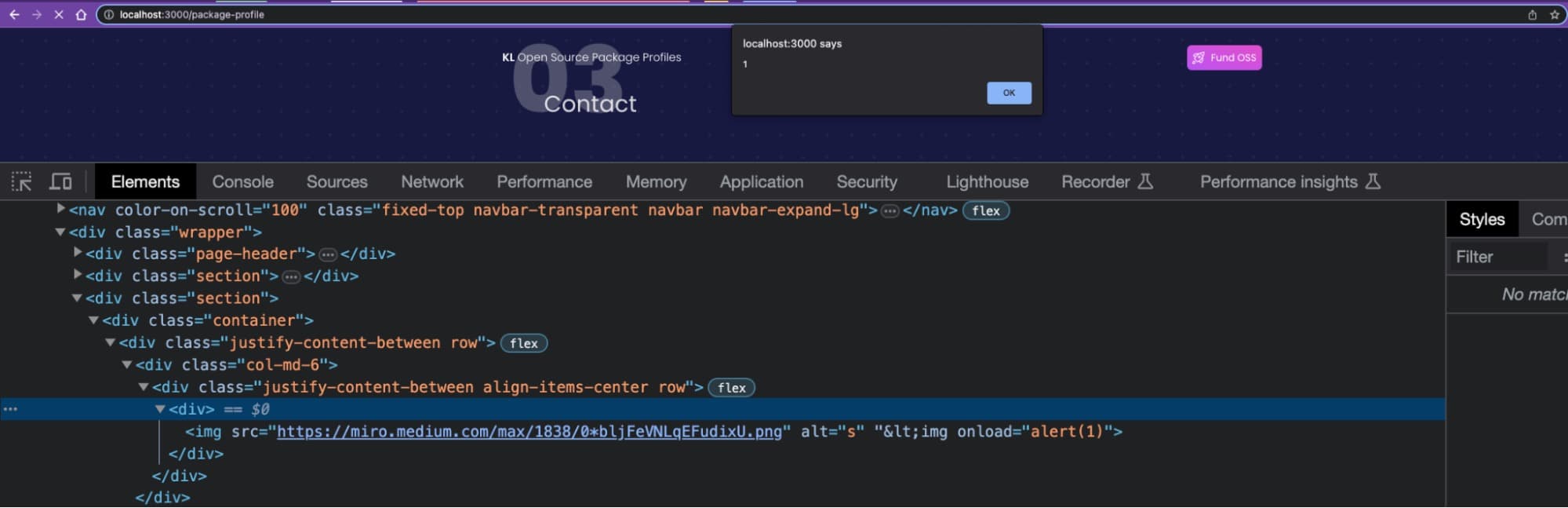This screenshot has width=1568, height=508.
Task: Open the miro.medium.com image src link
Action: [x=529, y=432]
